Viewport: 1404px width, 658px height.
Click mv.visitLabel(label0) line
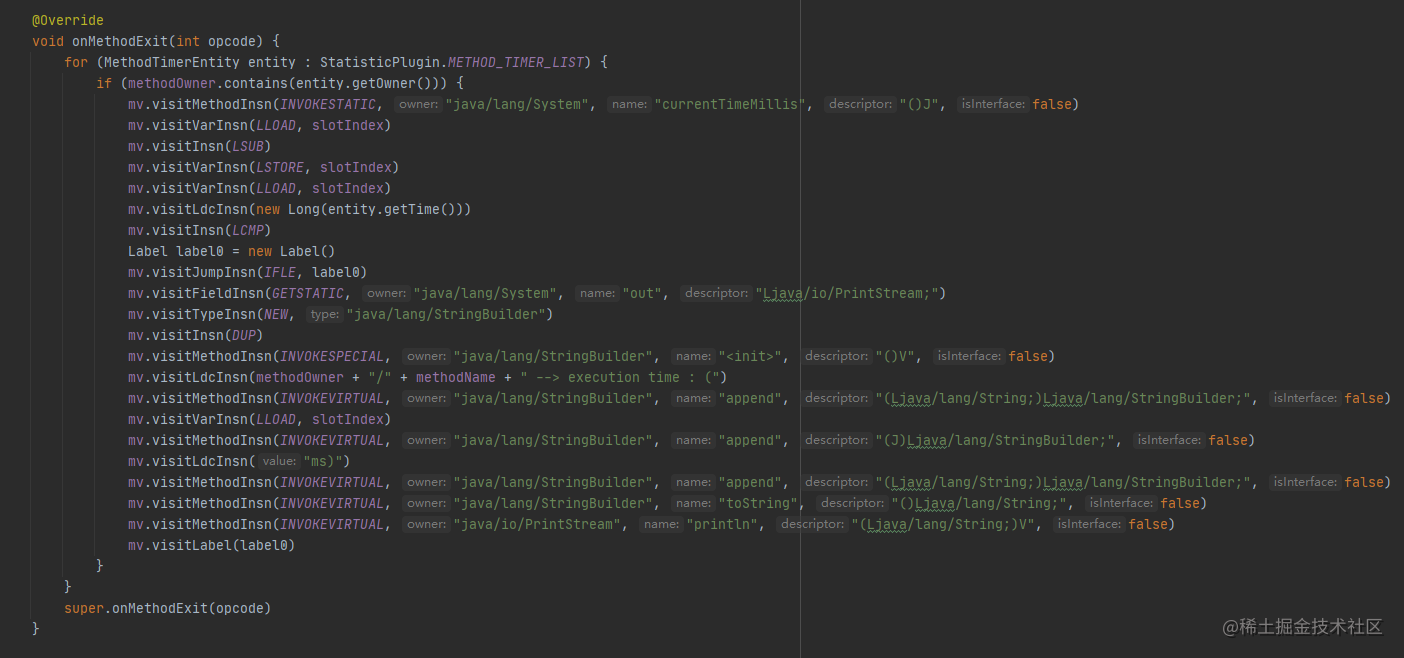212,545
